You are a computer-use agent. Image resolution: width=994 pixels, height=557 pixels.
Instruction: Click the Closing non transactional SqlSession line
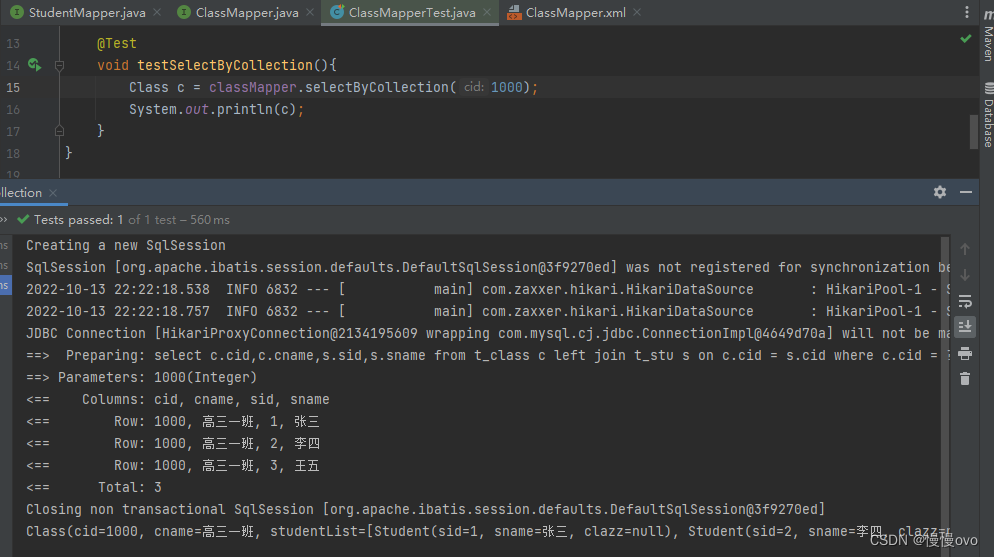coord(425,509)
